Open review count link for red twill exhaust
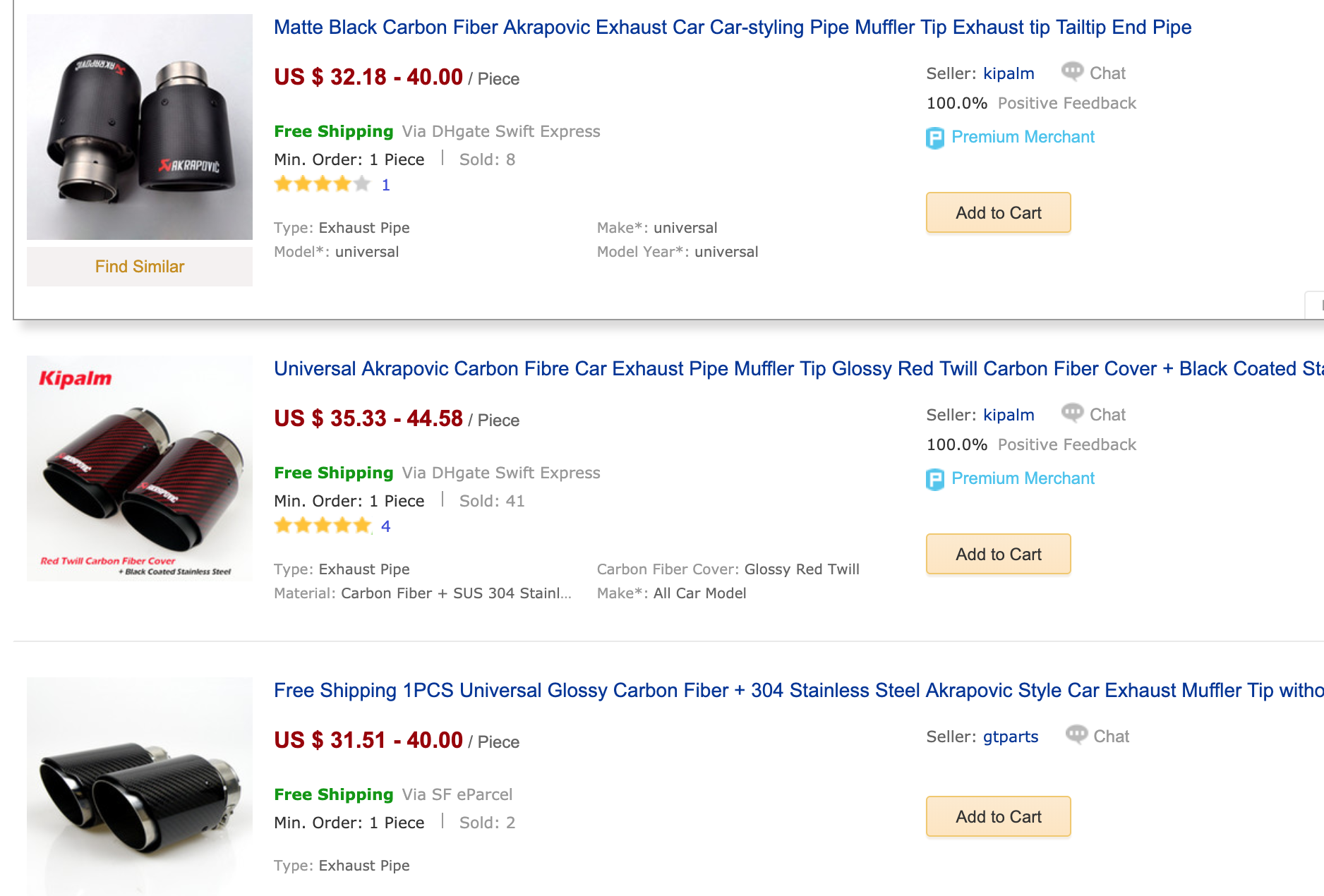This screenshot has width=1324, height=896. point(385,526)
